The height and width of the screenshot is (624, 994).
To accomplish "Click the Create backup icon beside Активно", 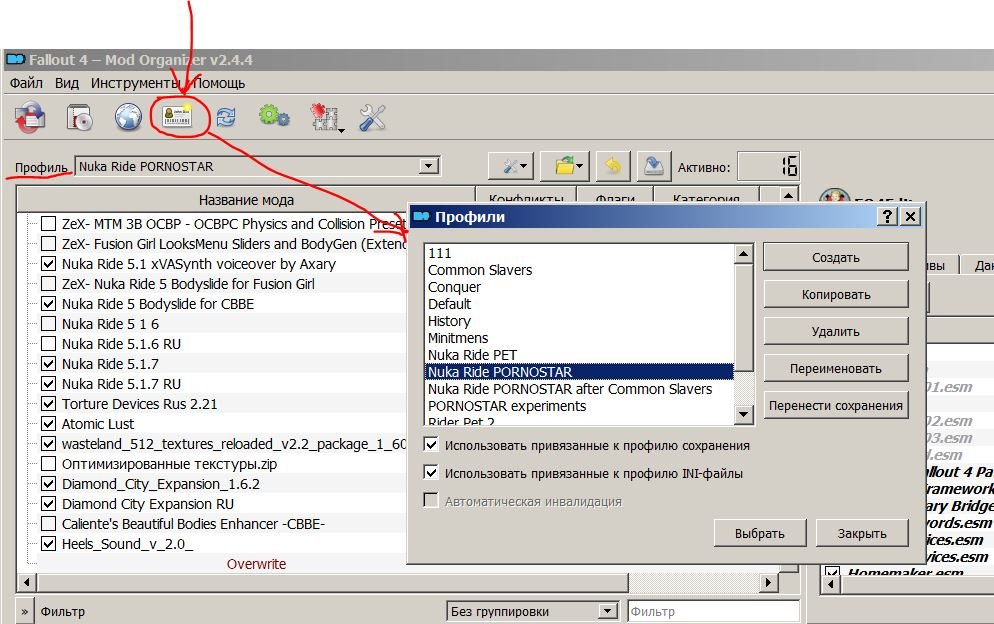I will [x=653, y=166].
